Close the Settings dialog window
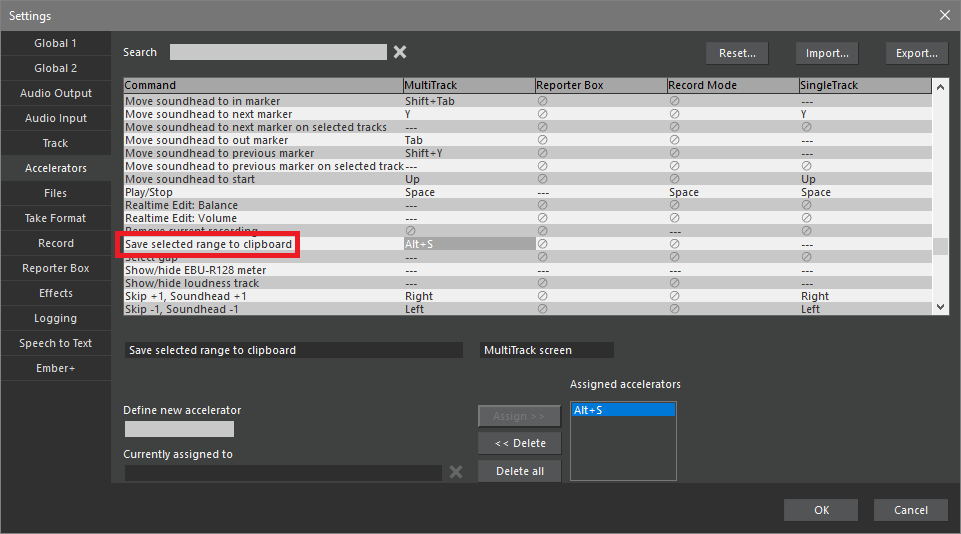 944,15
